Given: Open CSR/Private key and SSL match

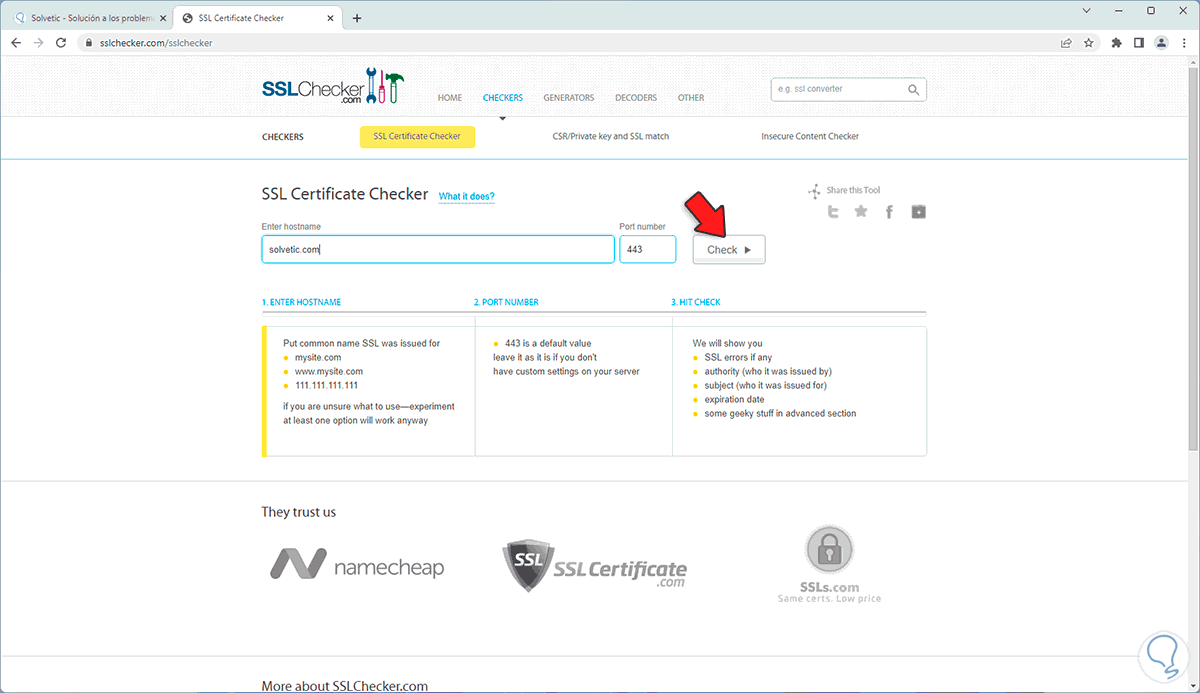Looking at the screenshot, I should tap(611, 136).
